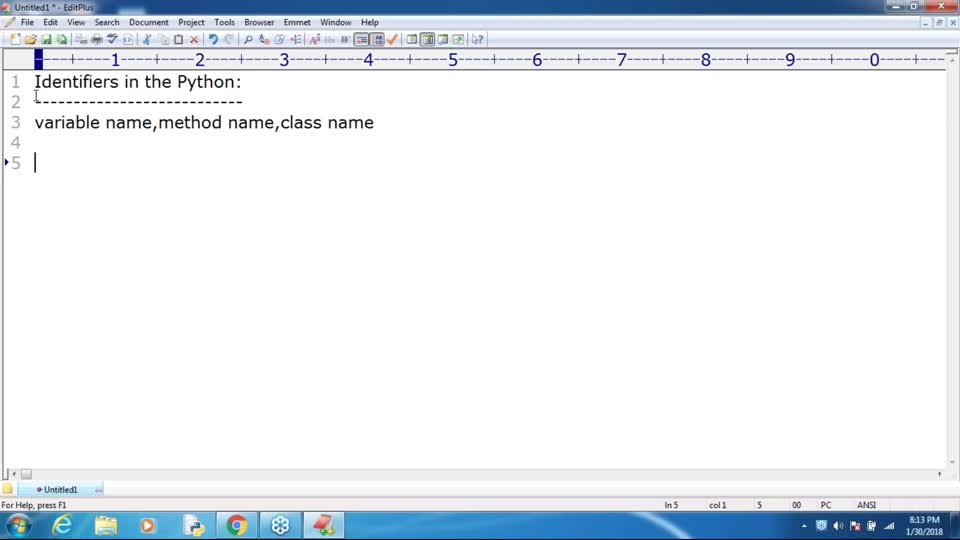The image size is (960, 540).
Task: Click the horizontal scrollbar right arrow
Action: tap(939, 474)
